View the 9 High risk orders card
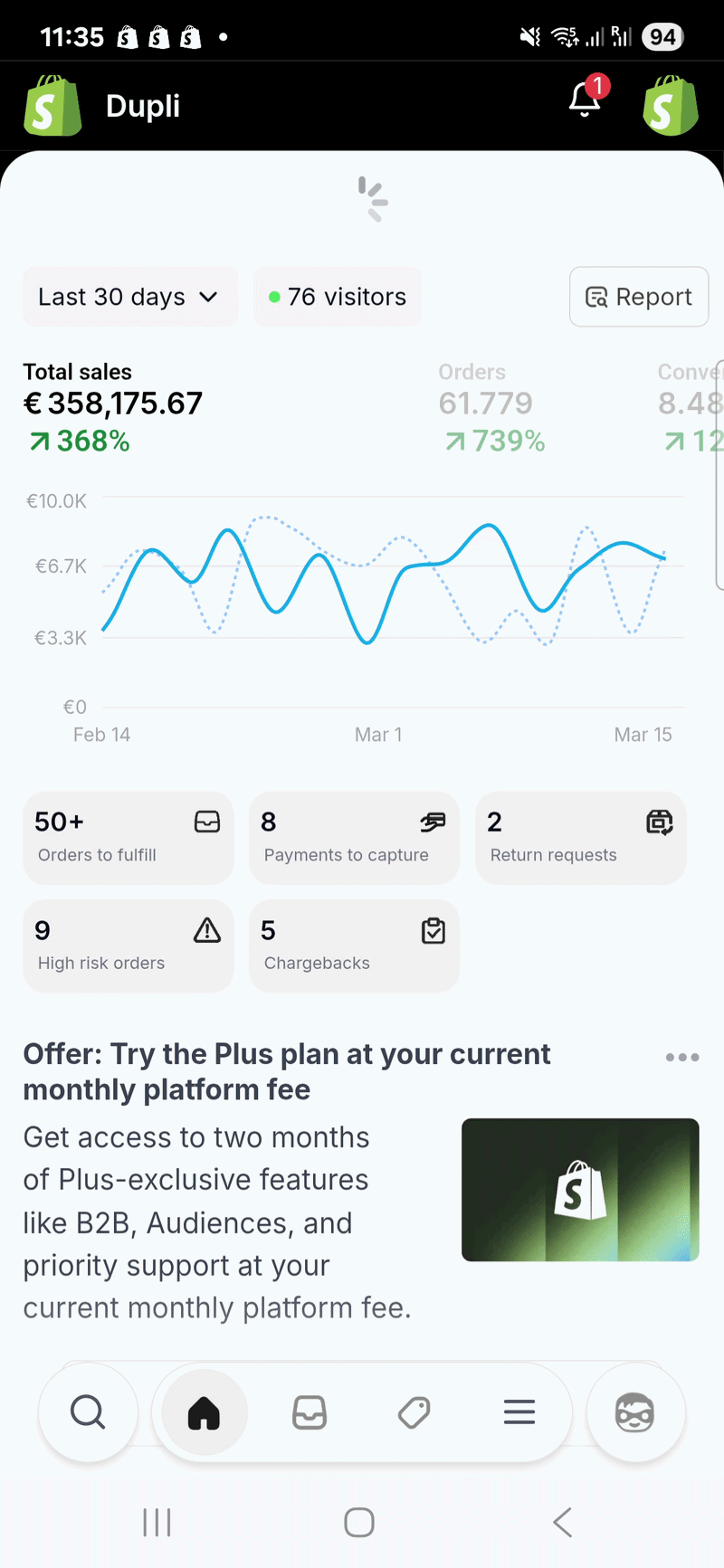Viewport: 724px width, 1568px height. pos(129,946)
